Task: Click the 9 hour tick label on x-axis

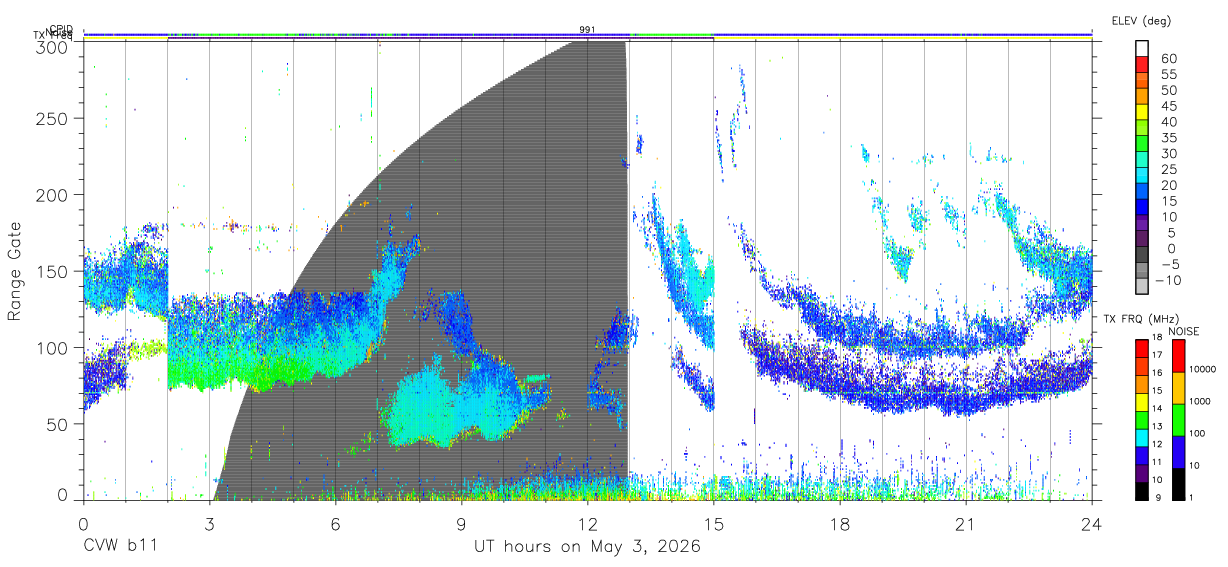Action: point(461,524)
